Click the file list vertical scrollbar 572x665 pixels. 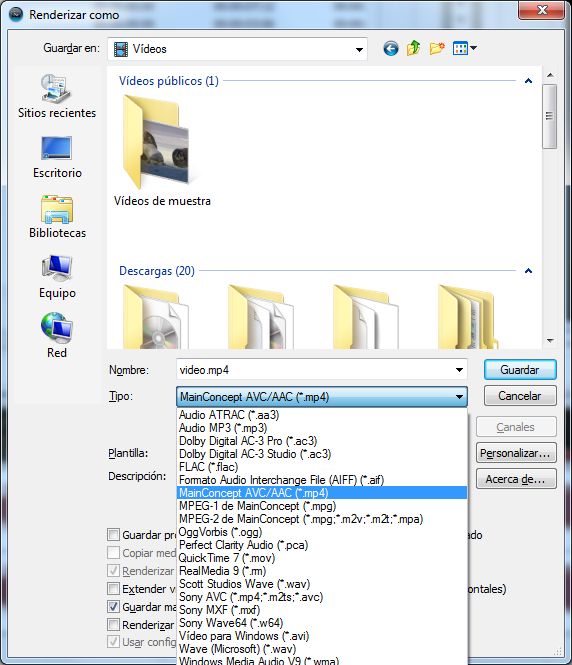pos(550,208)
